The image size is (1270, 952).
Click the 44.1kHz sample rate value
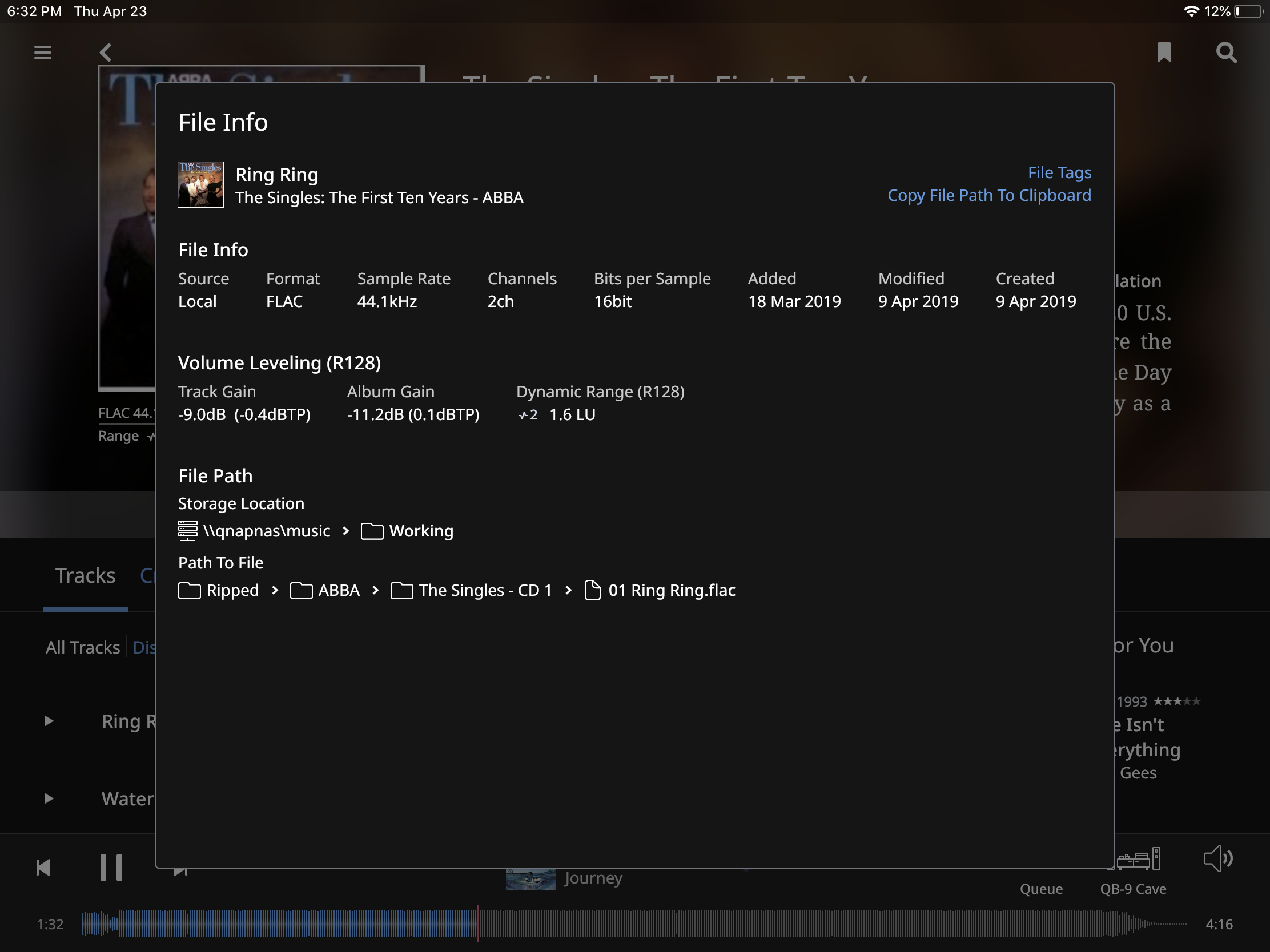point(387,301)
